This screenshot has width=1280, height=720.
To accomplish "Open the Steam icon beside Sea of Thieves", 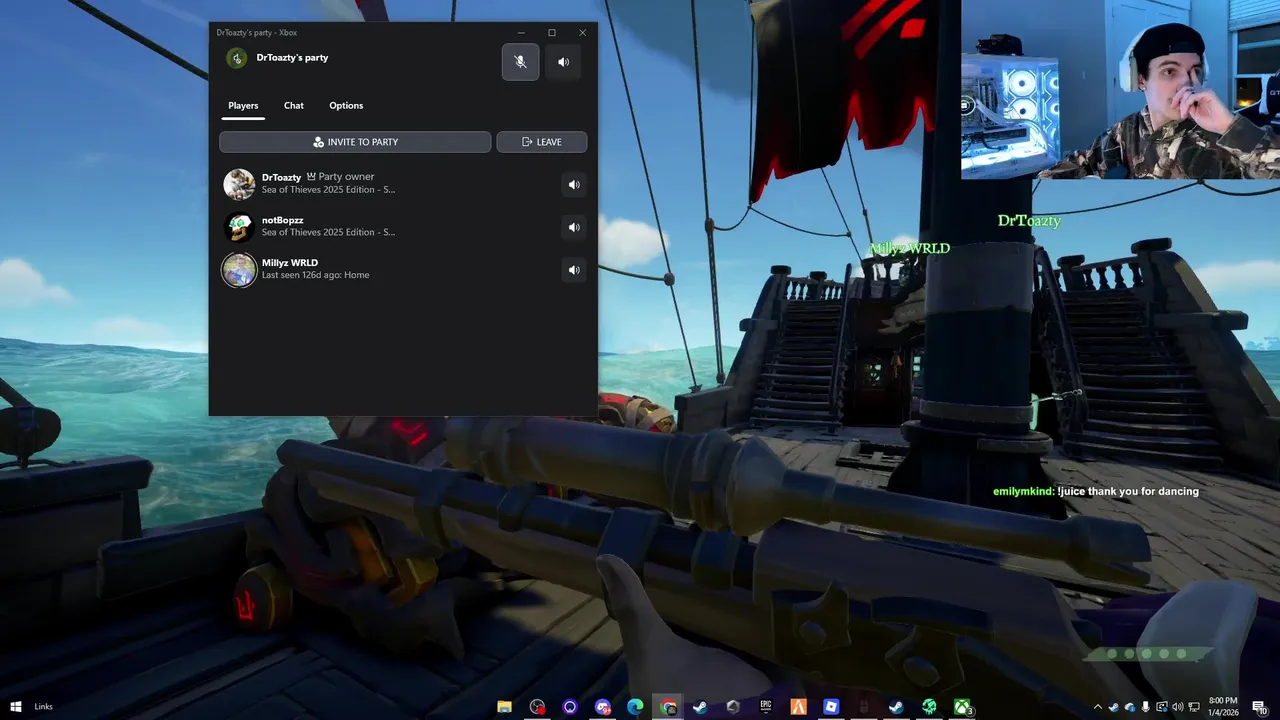I will 896,706.
